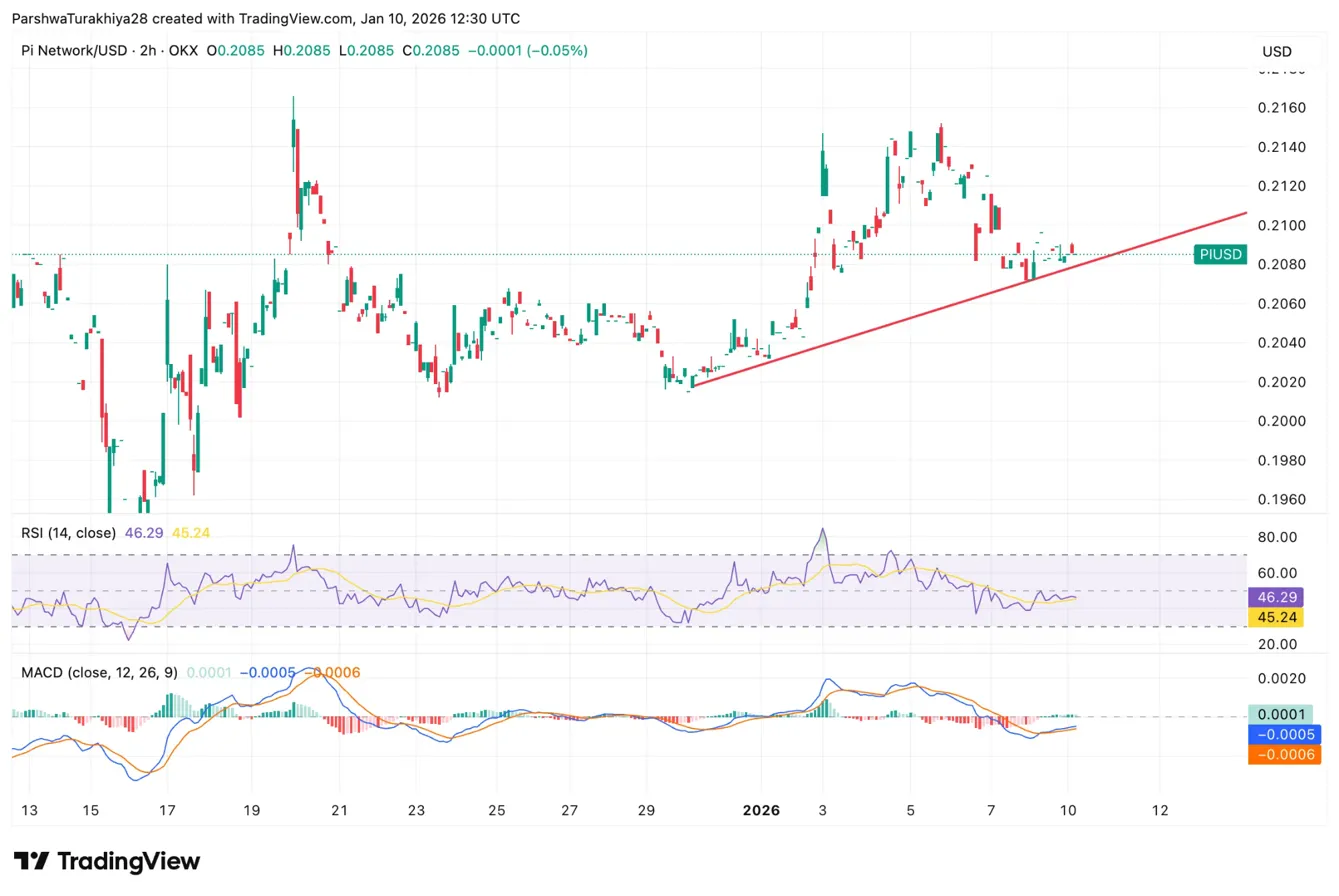
Task: Select the purple RSI 46.29 value badge
Action: pos(1278,597)
